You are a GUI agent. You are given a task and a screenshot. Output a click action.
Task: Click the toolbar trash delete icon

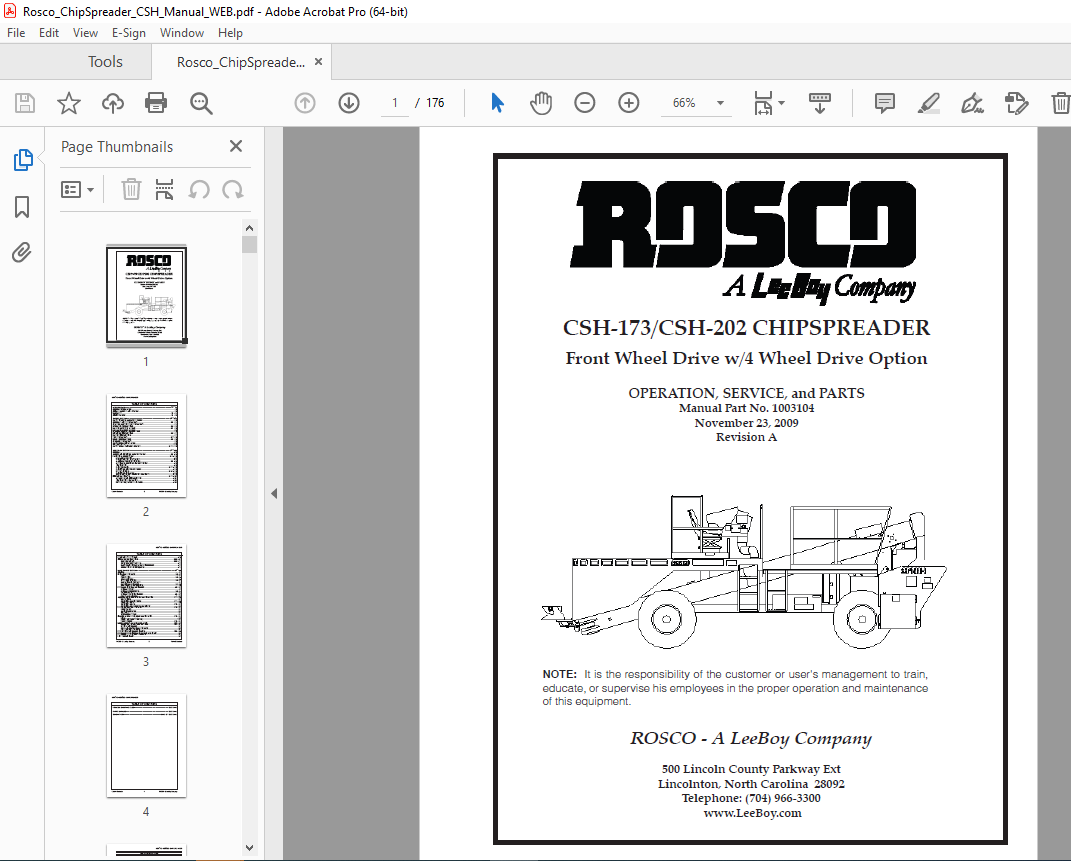pyautogui.click(x=1060, y=103)
